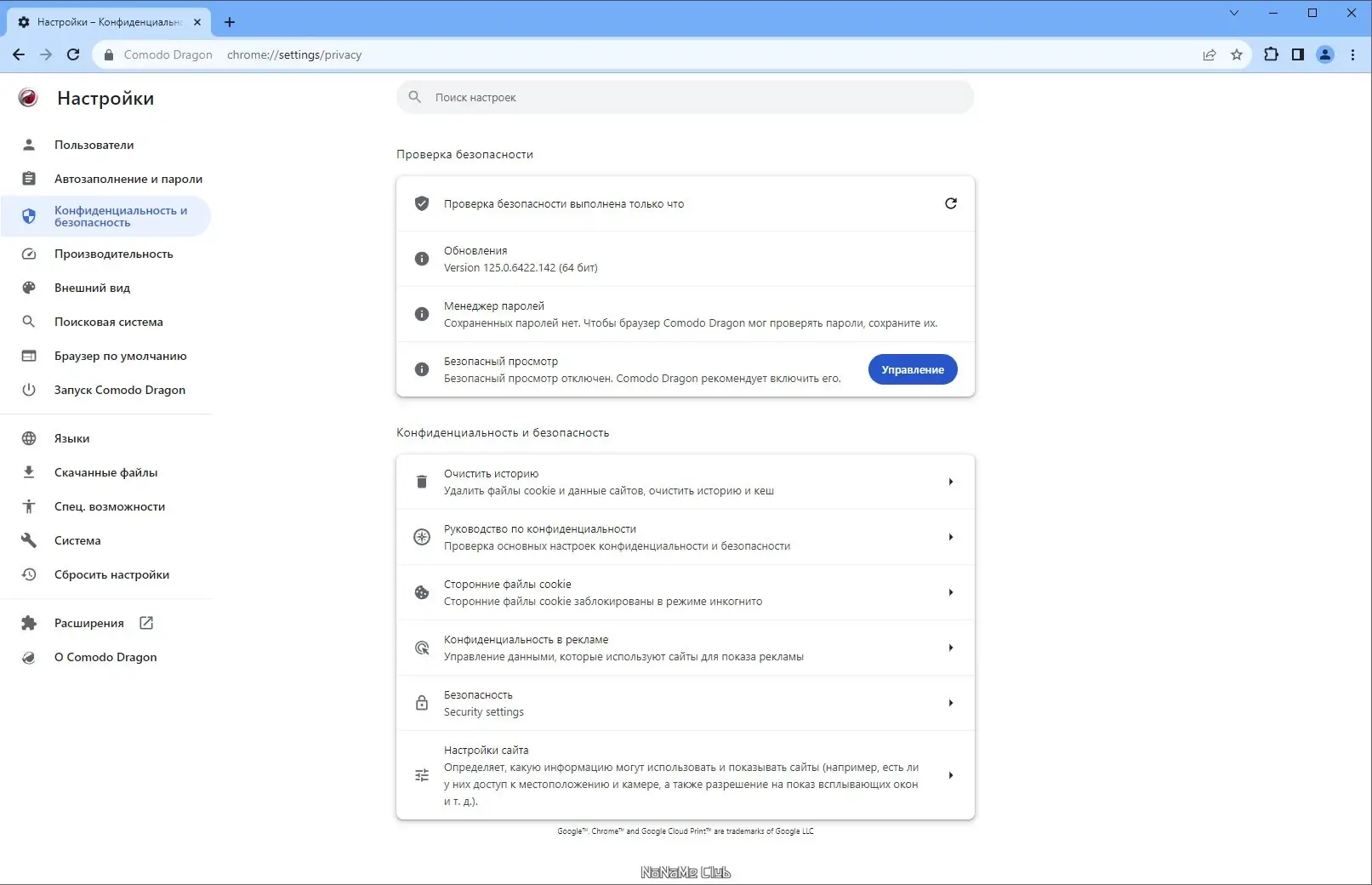Click the padlock icon for Безопасность

(422, 703)
